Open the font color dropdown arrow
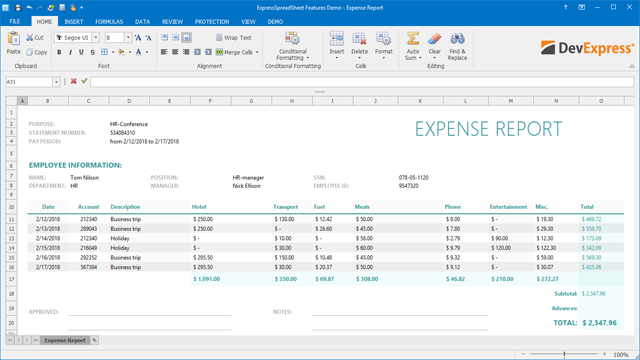 point(147,52)
